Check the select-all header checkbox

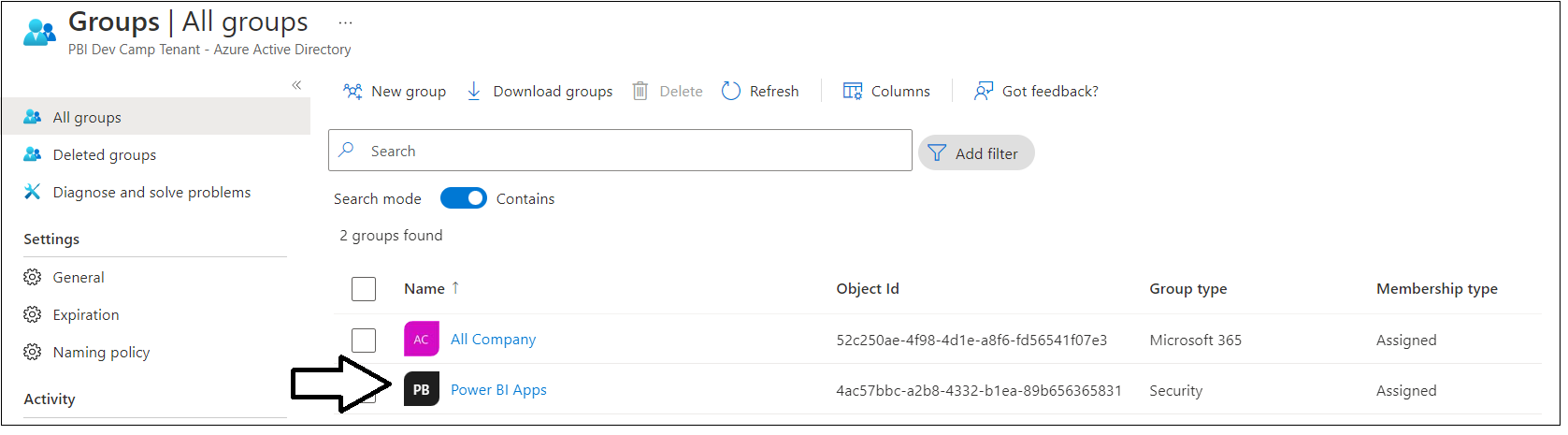[x=364, y=289]
